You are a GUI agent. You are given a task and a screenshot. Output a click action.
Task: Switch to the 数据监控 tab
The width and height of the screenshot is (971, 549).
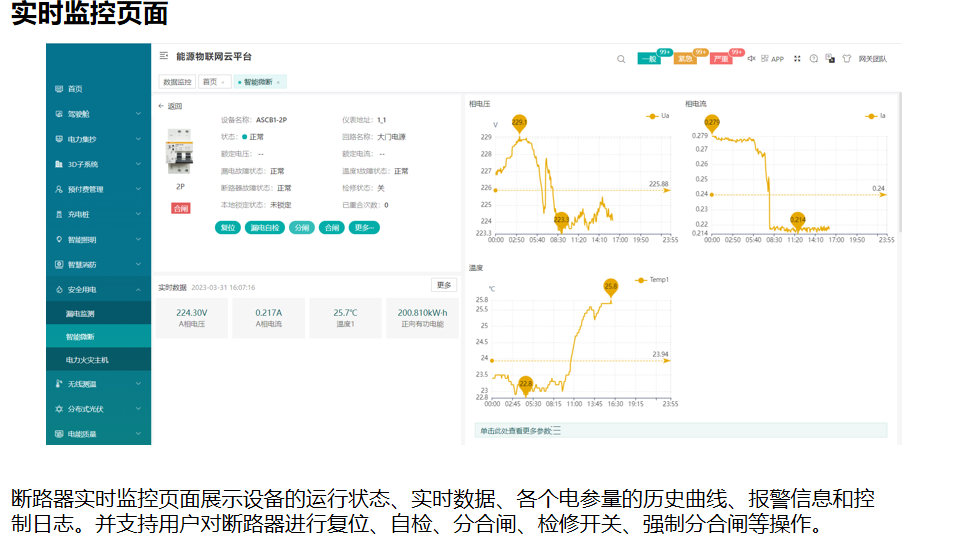click(177, 82)
